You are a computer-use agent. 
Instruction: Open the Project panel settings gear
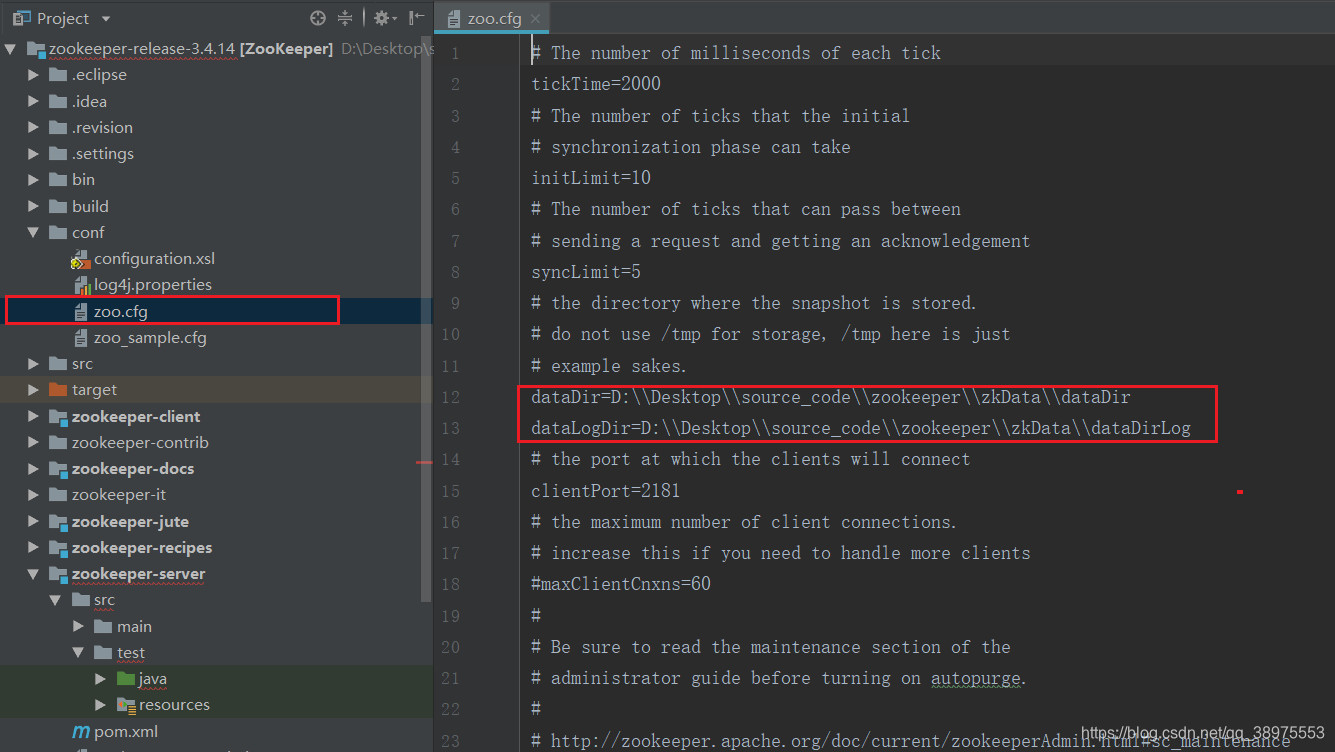382,18
